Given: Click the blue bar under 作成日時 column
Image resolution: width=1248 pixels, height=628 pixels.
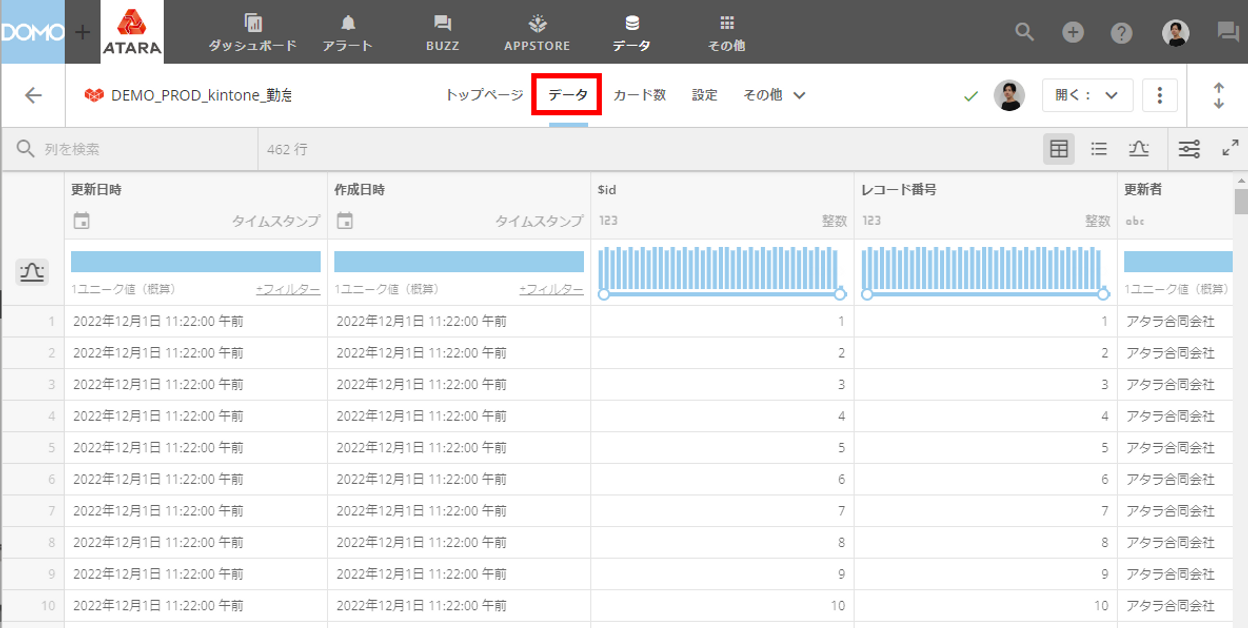Looking at the screenshot, I should (x=459, y=262).
